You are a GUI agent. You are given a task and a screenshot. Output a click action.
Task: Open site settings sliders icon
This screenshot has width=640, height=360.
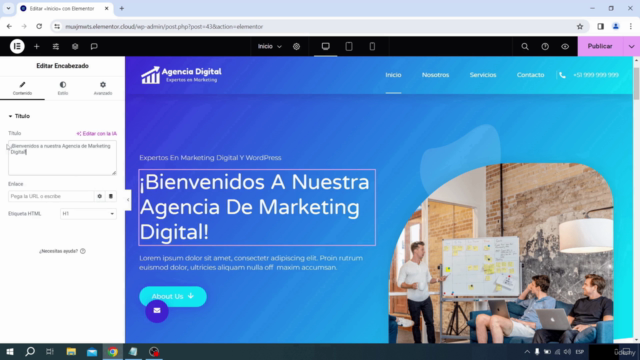pos(56,47)
